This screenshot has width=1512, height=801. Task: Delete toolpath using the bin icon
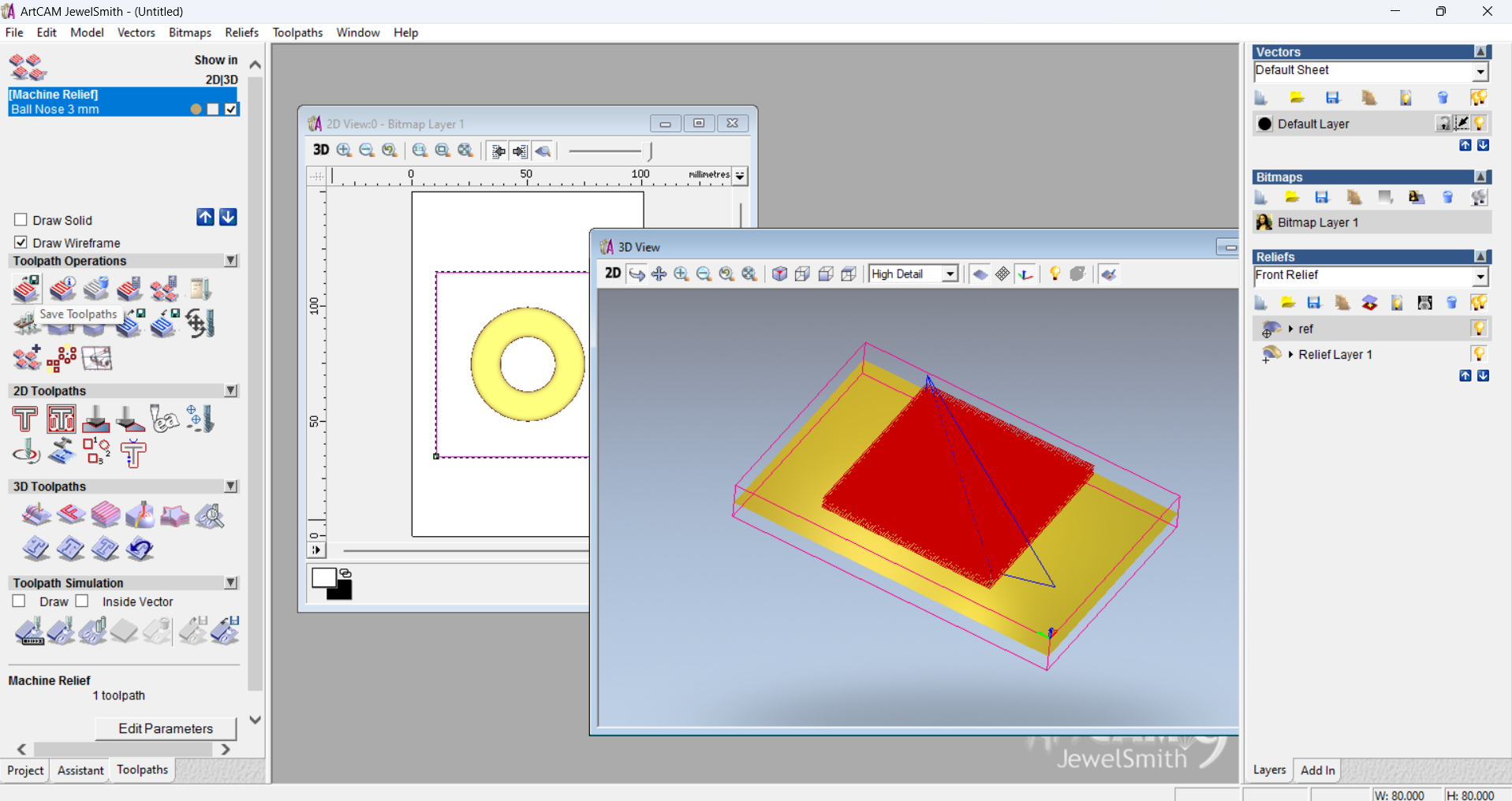(96, 289)
